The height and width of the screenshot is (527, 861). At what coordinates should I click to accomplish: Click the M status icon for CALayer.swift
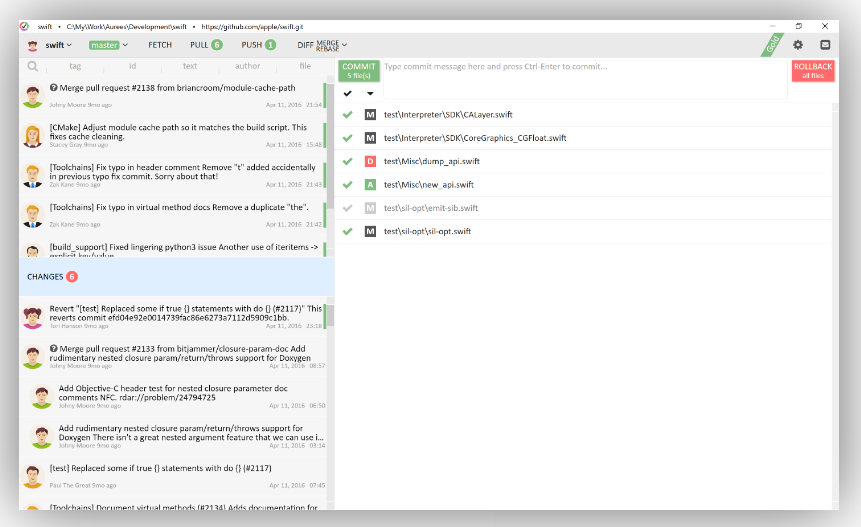click(370, 115)
